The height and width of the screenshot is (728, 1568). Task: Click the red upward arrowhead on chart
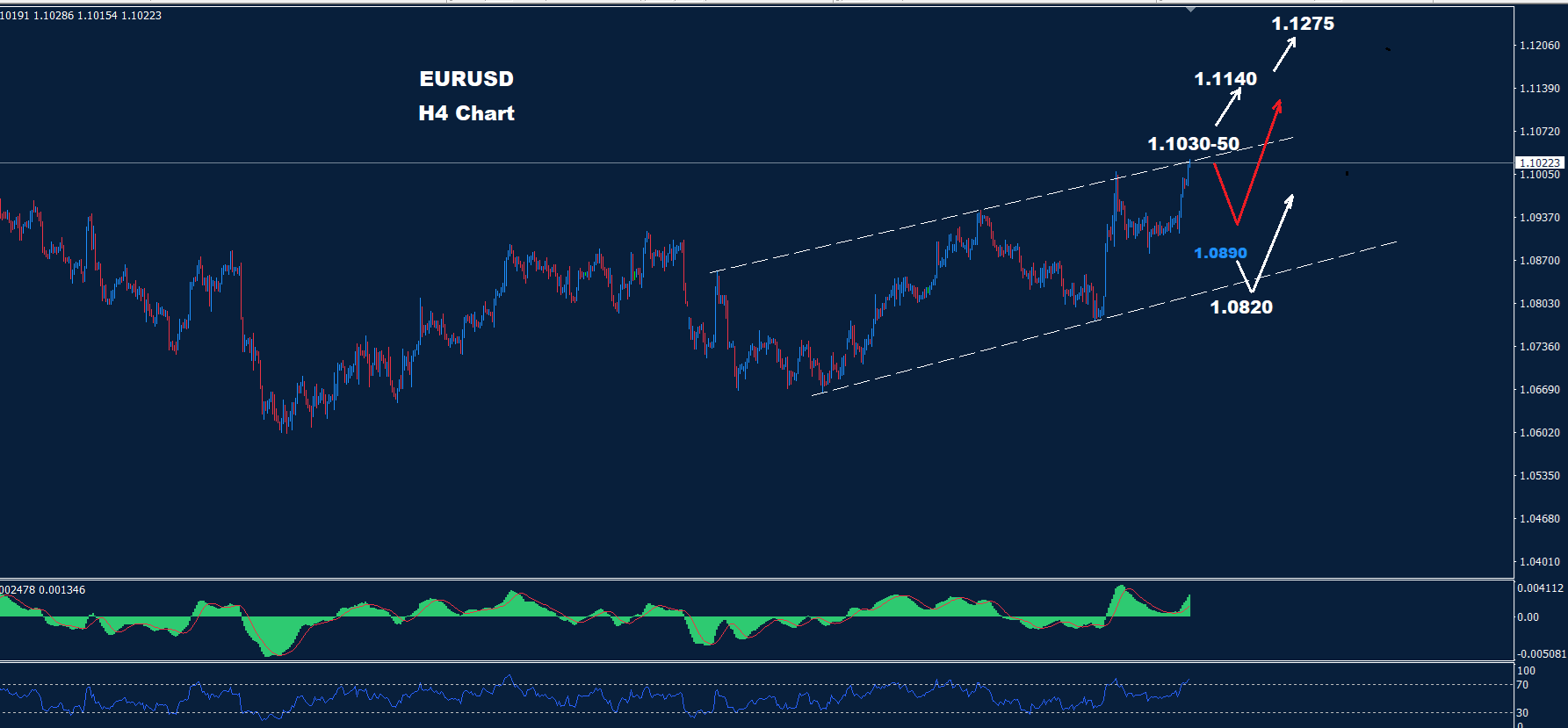[1278, 105]
